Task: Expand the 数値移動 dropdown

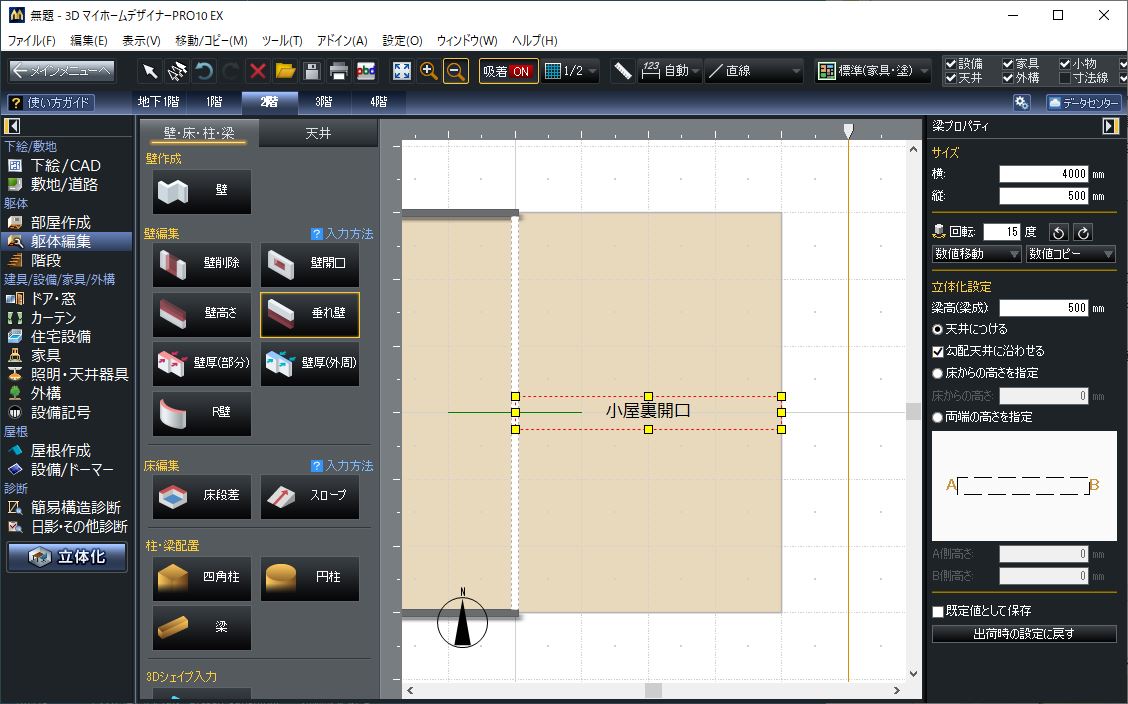Action: [x=976, y=255]
